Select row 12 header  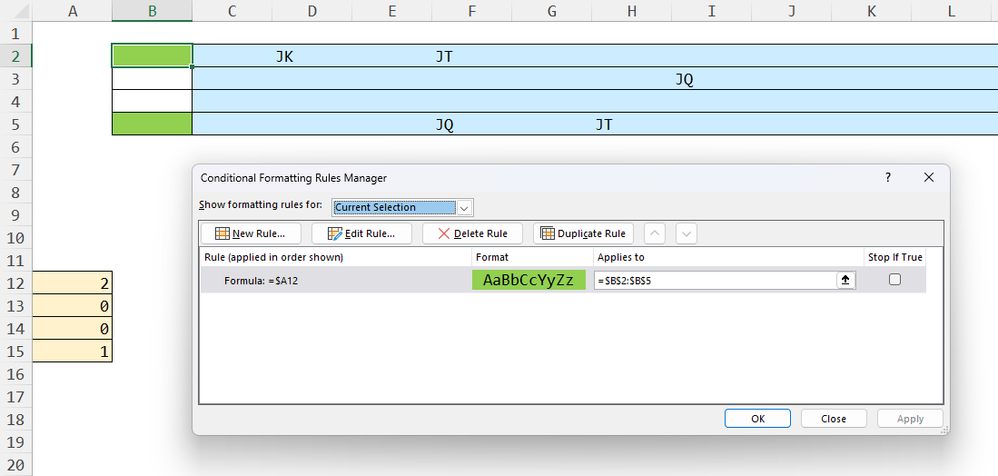click(16, 283)
